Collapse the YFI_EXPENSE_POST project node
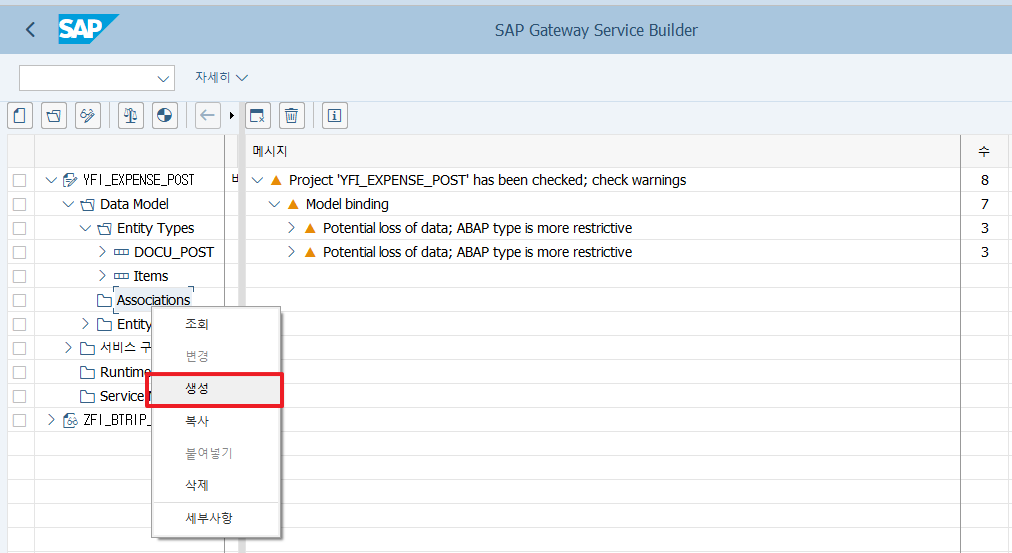The height and width of the screenshot is (553, 1012). 51,180
